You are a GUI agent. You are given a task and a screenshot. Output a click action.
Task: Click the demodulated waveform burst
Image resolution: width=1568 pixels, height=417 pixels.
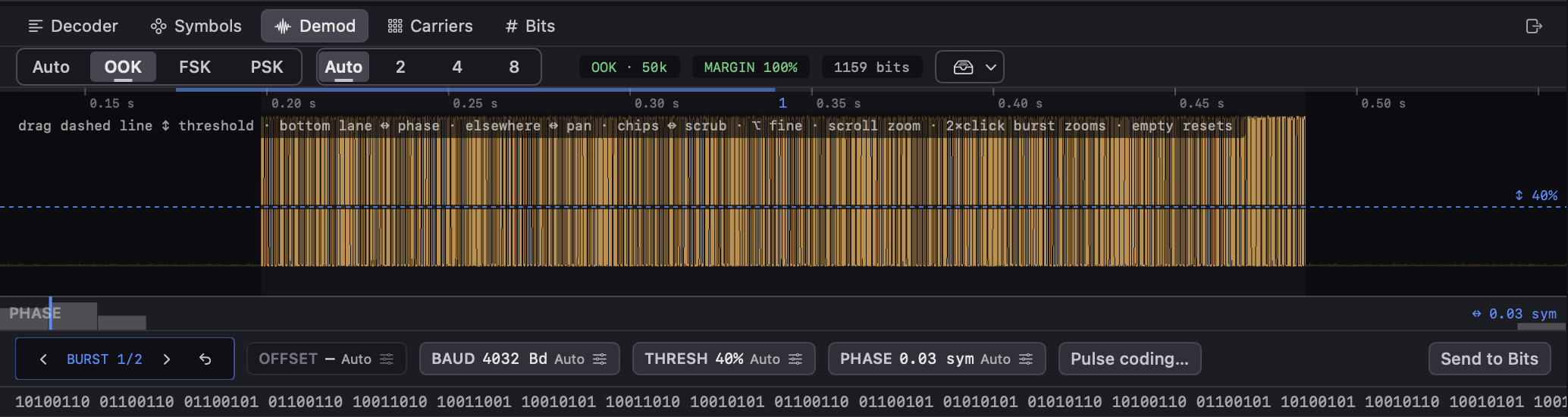pyautogui.click(x=783, y=191)
